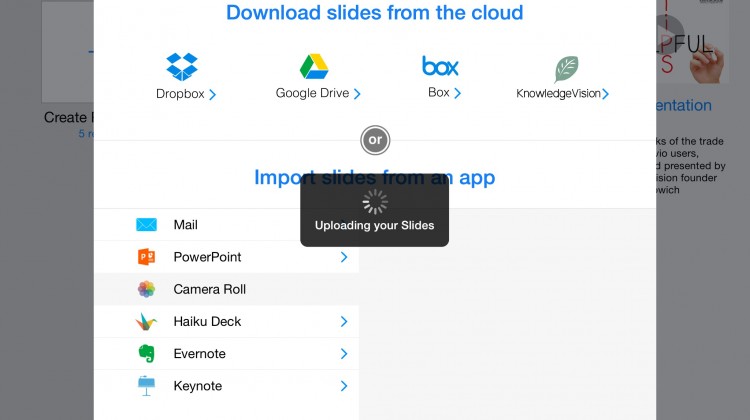Open the KnowledgeVision text link
The width and height of the screenshot is (750, 420).
click(558, 93)
